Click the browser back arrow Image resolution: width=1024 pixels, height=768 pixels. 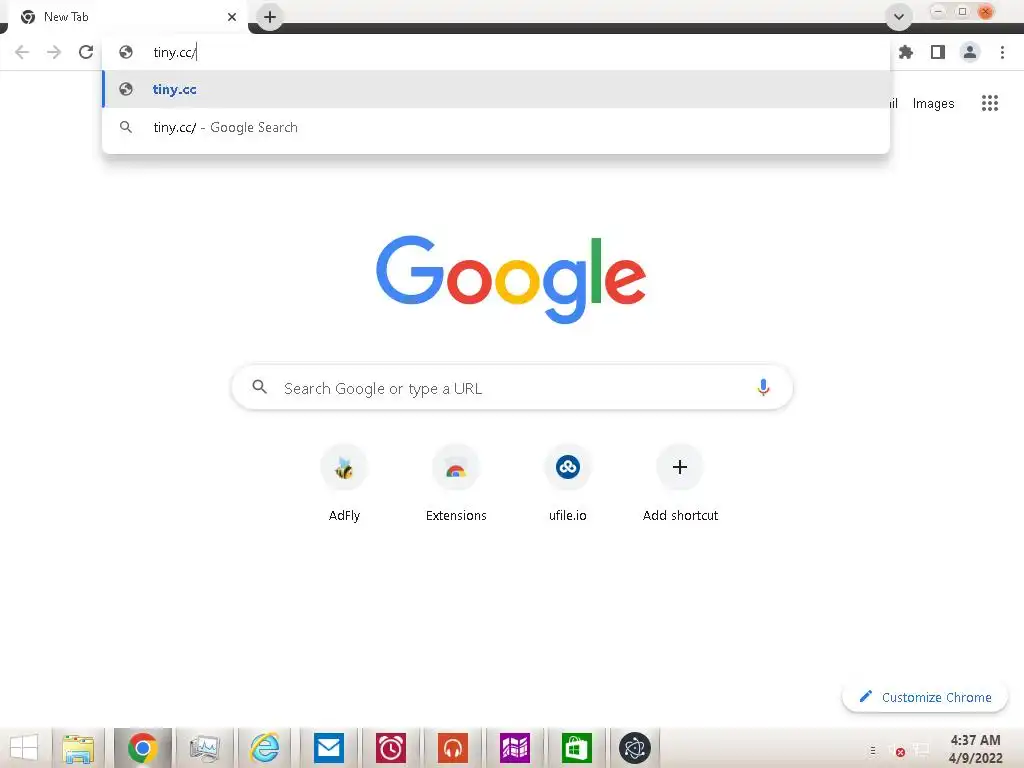click(x=22, y=52)
